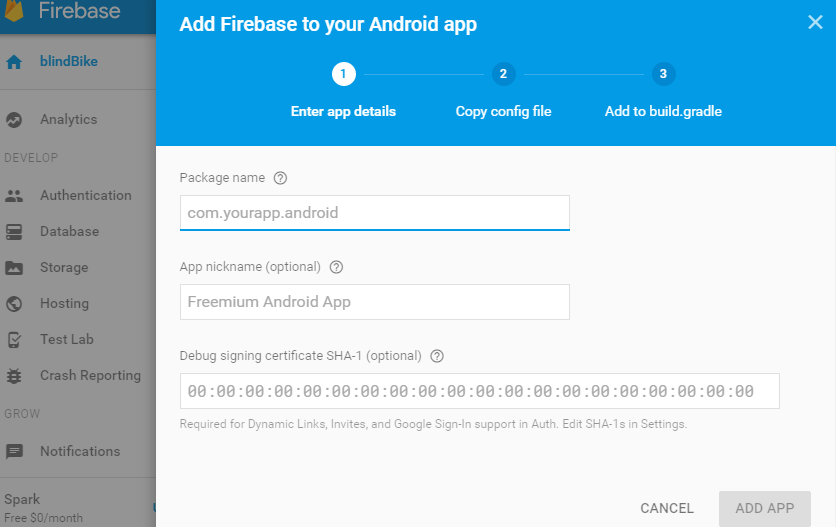Open the Storage folder icon

point(14,268)
